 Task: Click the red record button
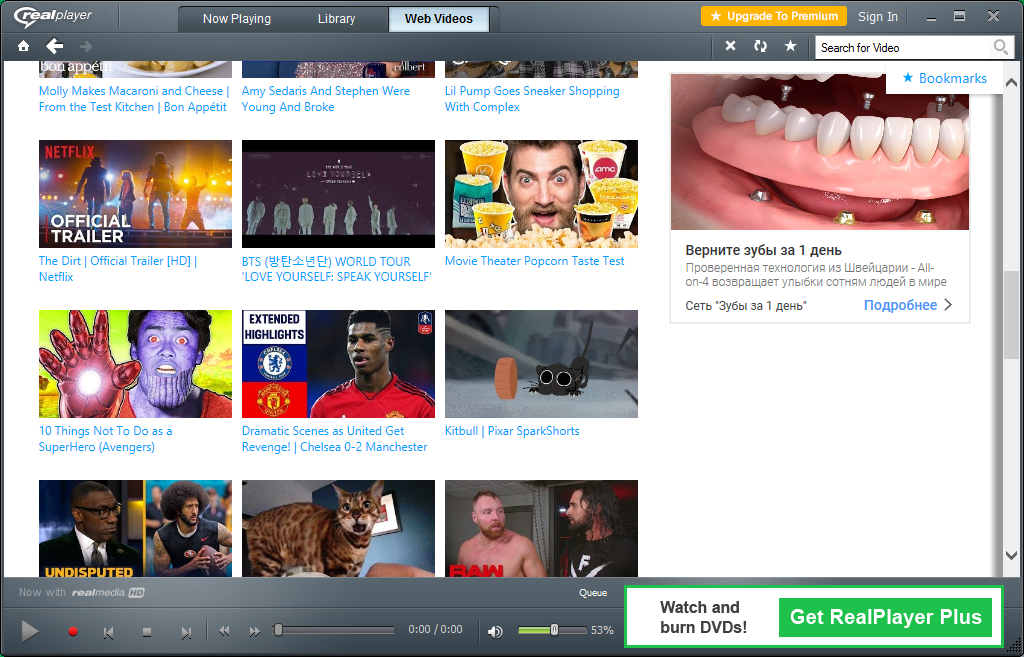tap(73, 632)
